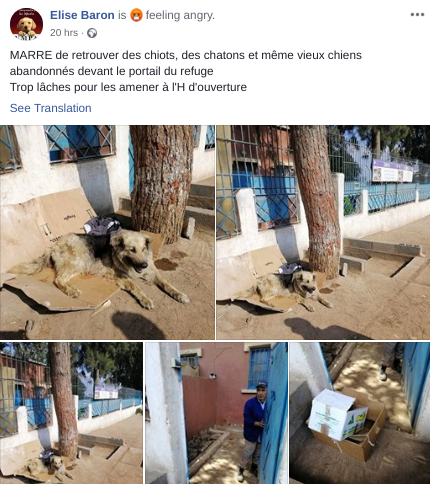Image resolution: width=430 pixels, height=484 pixels.
Task: Click the blue gate door in the man's photo
Action: [273, 413]
